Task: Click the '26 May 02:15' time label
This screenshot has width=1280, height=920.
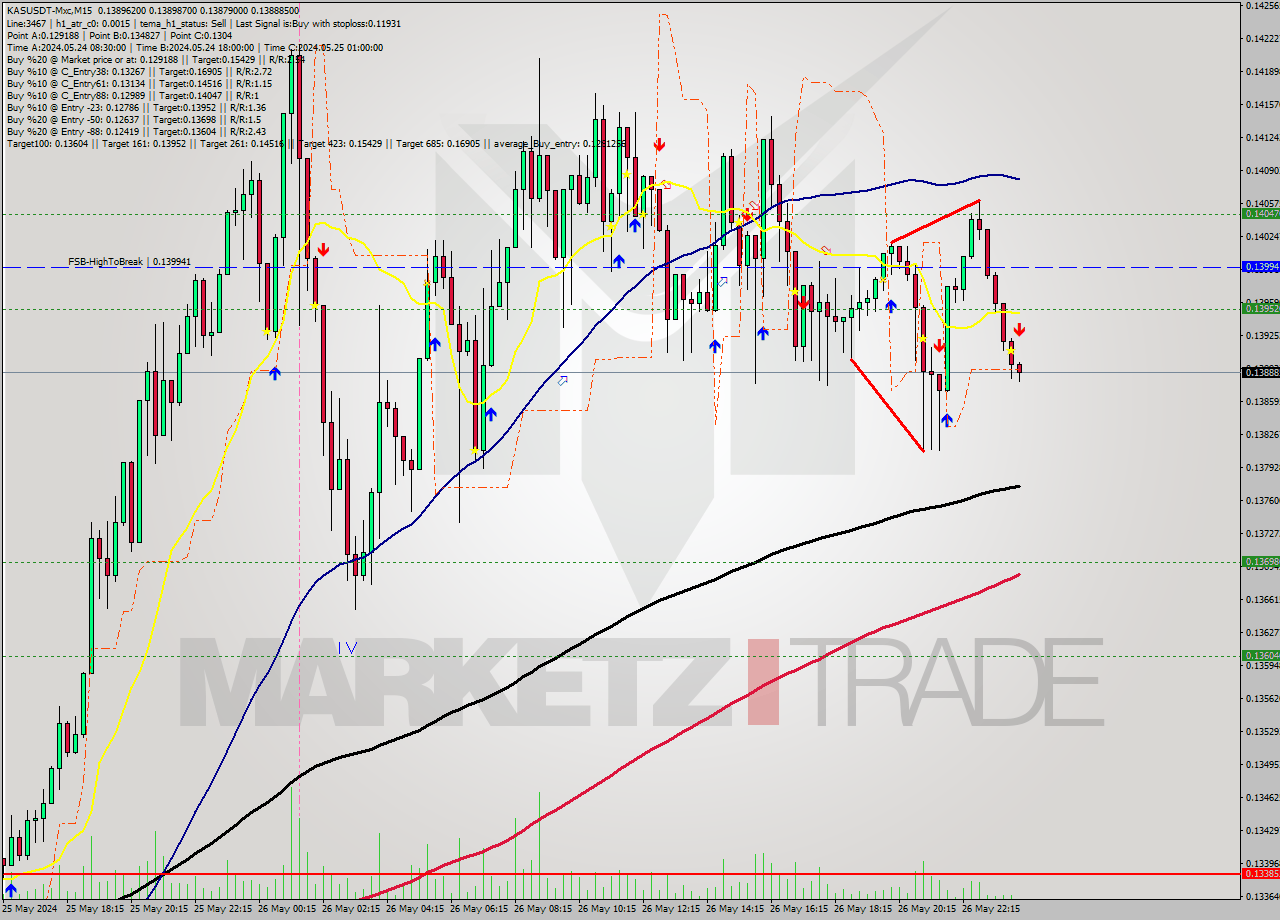Action: 350,910
